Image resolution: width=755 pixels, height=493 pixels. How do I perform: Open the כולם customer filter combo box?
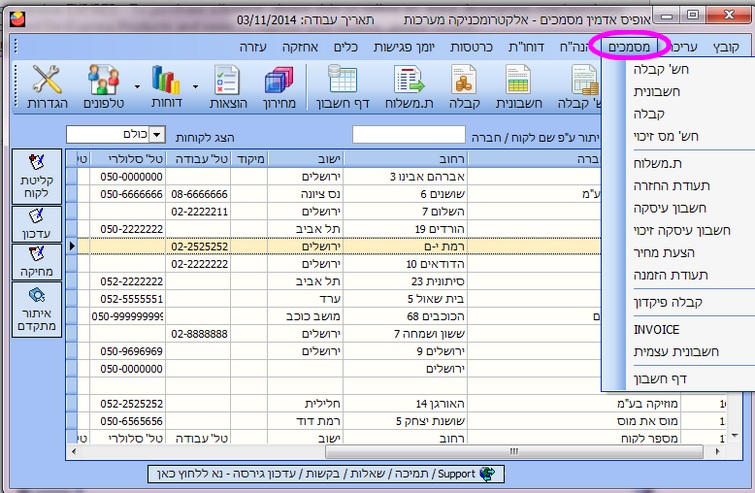105,134
